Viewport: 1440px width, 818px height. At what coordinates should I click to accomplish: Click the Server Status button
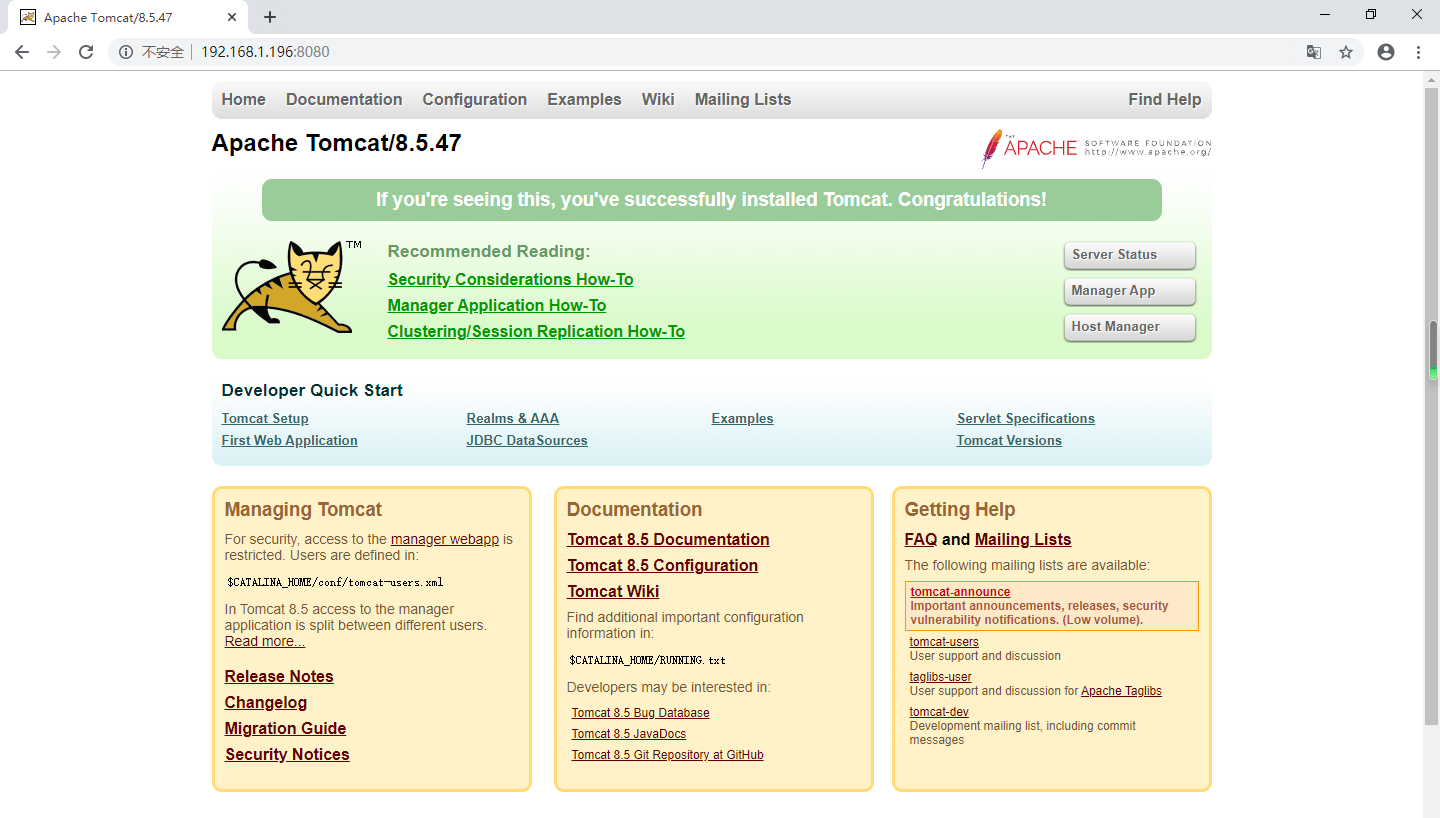point(1130,255)
